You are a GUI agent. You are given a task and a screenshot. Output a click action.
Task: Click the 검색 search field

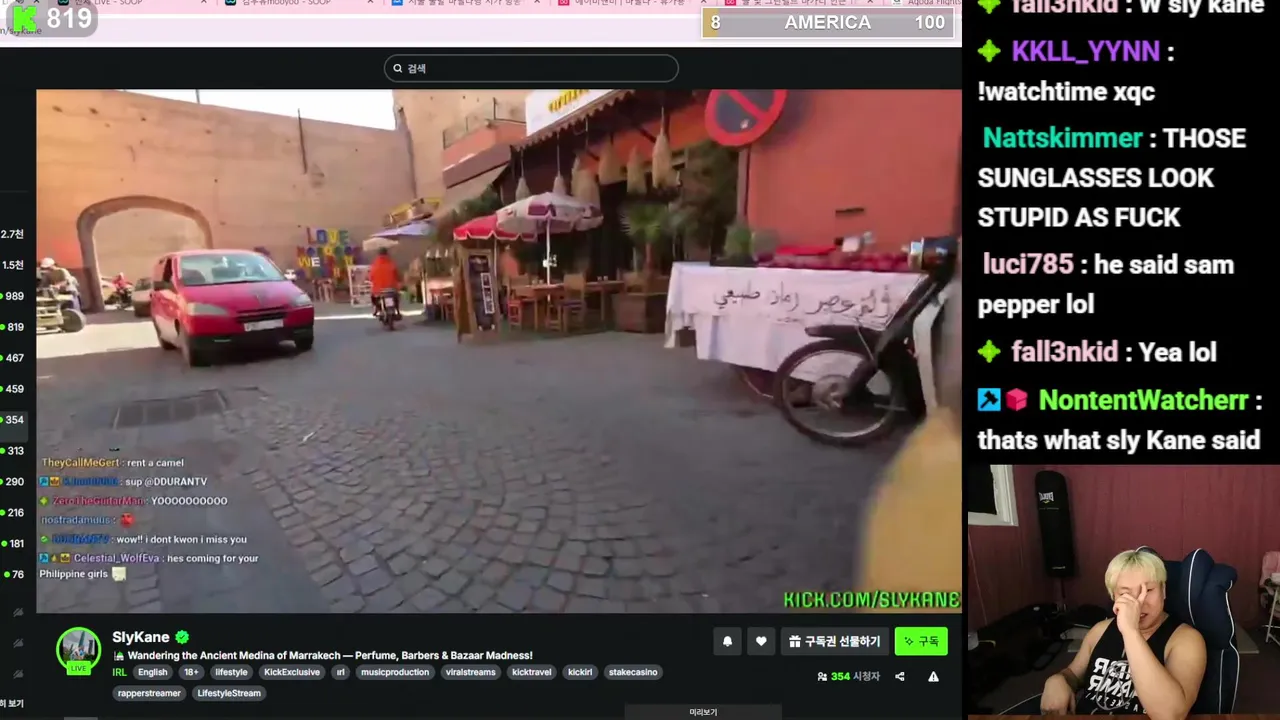pyautogui.click(x=531, y=68)
